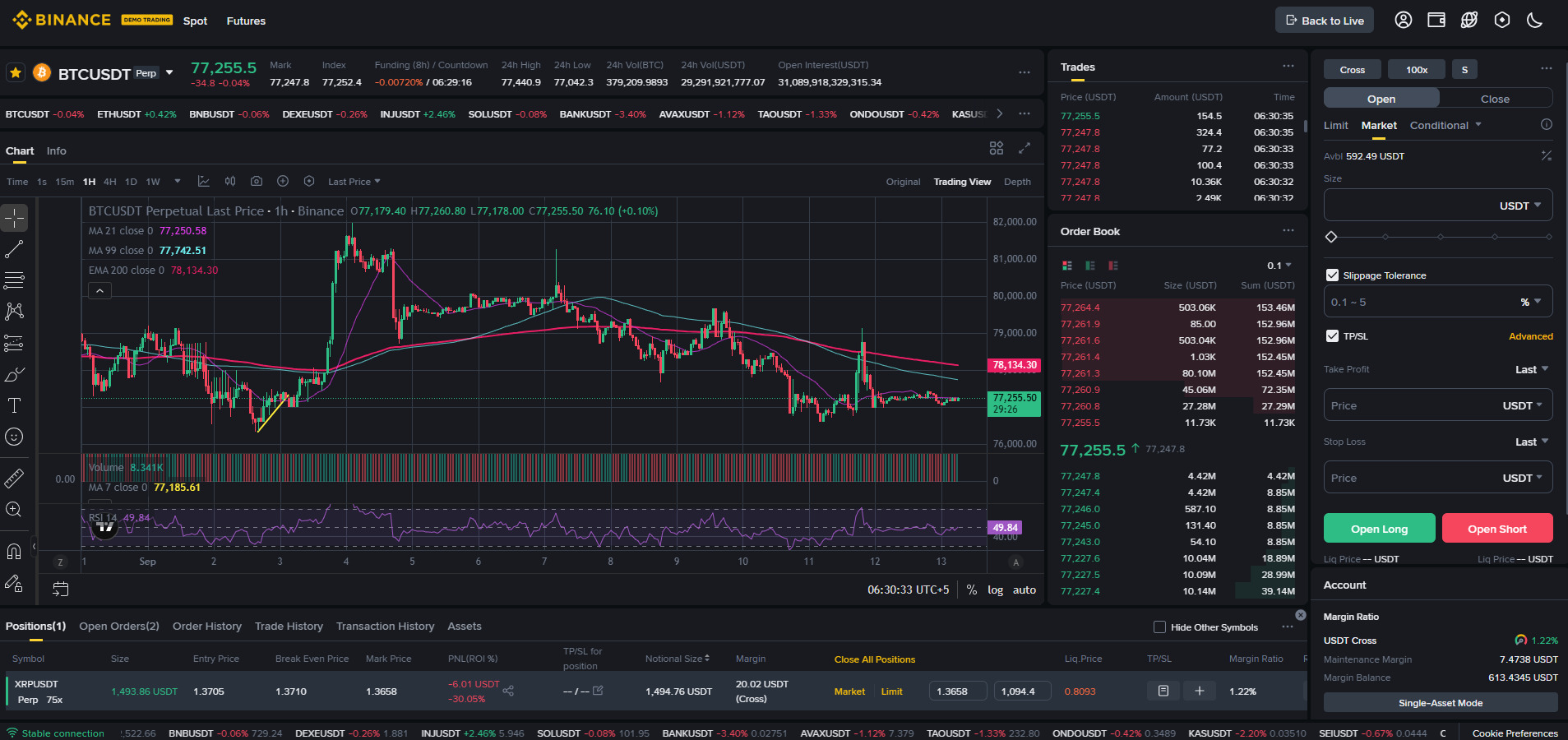Viewport: 1568px width, 740px height.
Task: Activate the zoom in tool
Action: [x=14, y=509]
